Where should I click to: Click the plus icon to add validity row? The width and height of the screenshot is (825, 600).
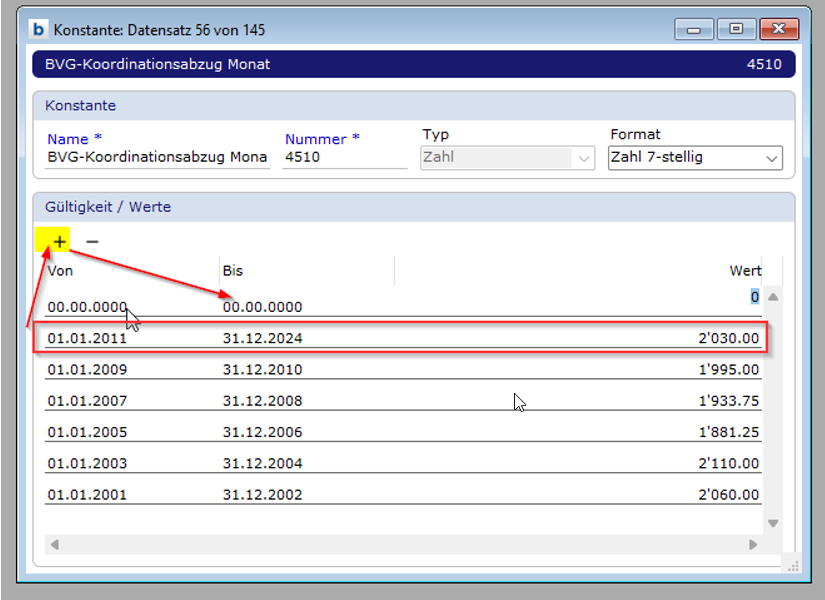[x=59, y=241]
